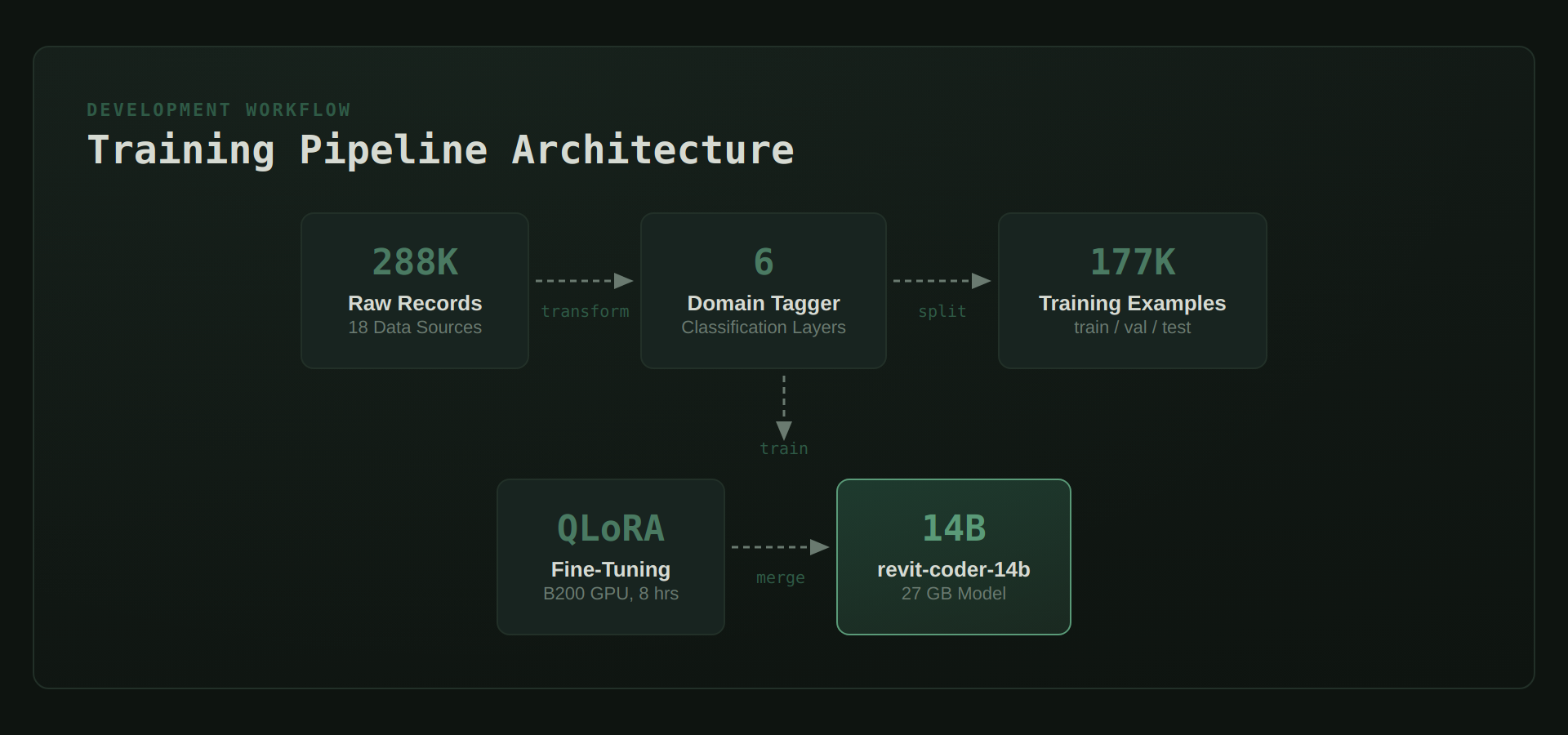Select the 177K Training Examples card
Screen dimensions: 1568x735
(x=1133, y=291)
